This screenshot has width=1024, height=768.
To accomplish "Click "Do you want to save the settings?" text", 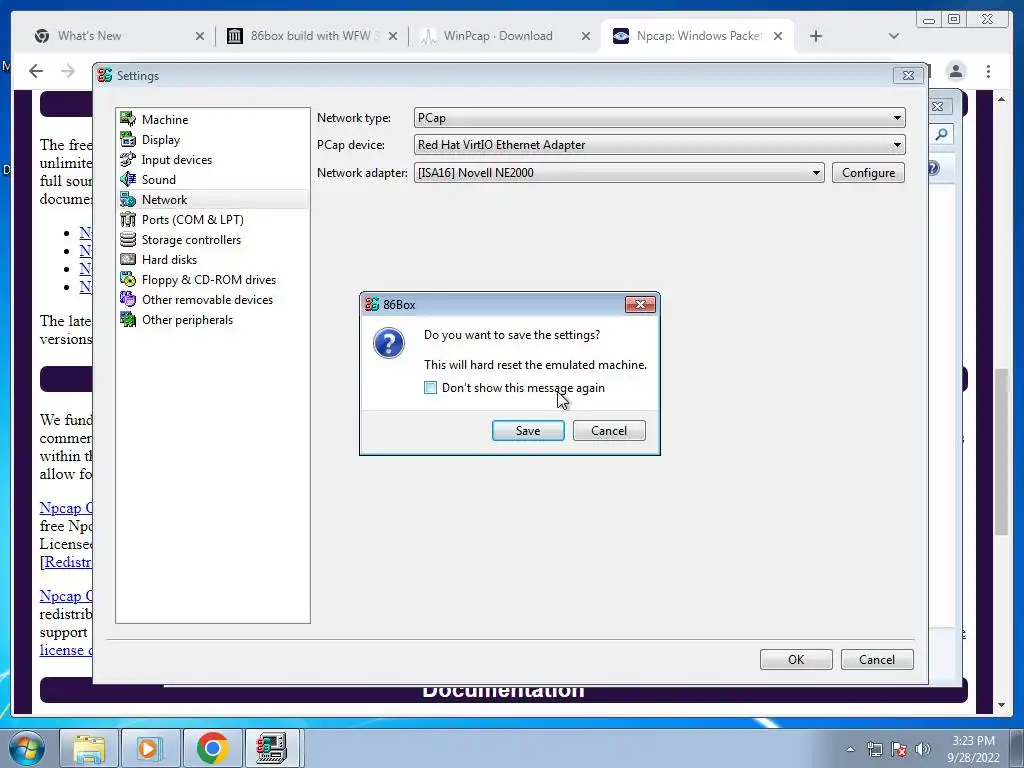I will [511, 334].
